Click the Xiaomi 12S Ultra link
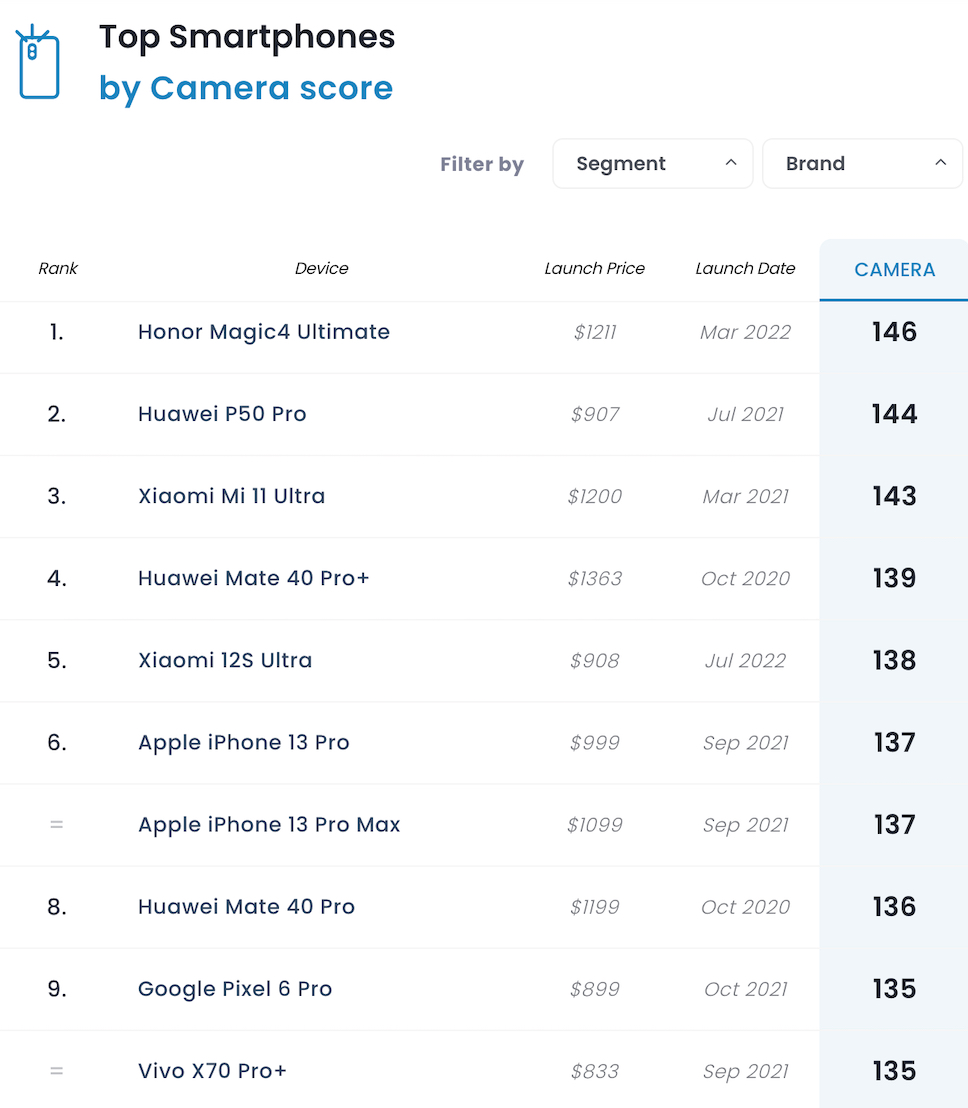The width and height of the screenshot is (968, 1108). click(225, 660)
